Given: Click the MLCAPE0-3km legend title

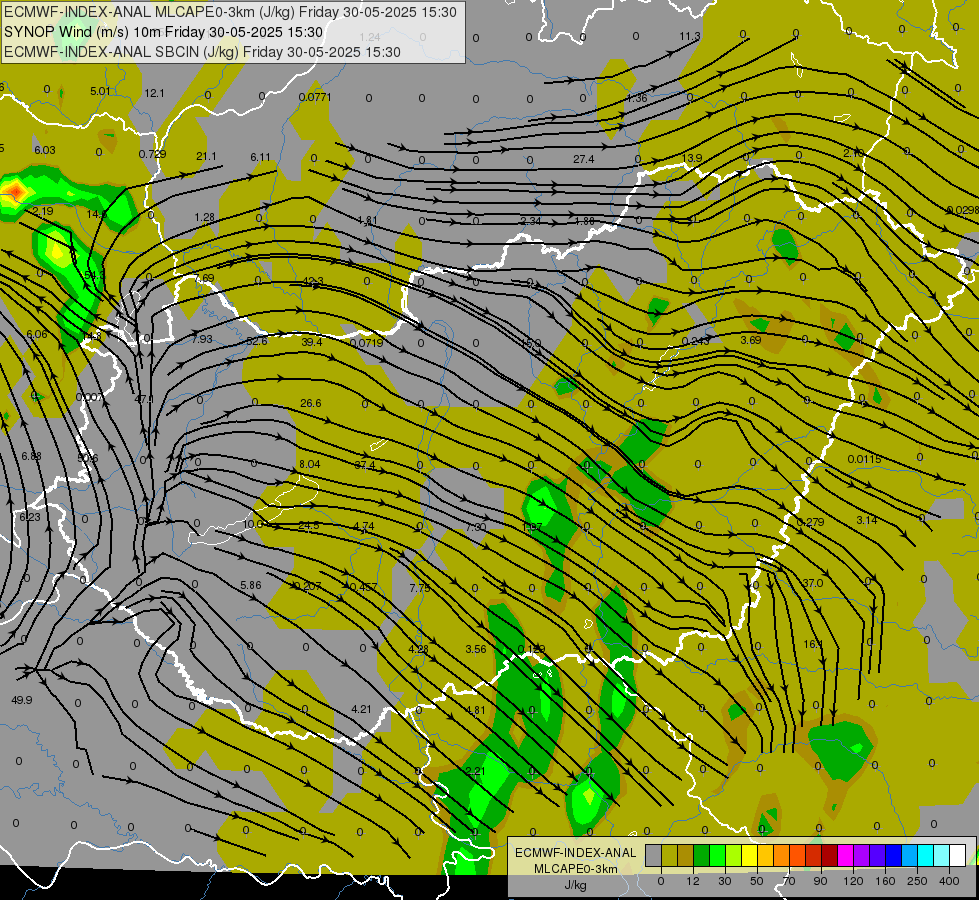Looking at the screenshot, I should coord(575,869).
